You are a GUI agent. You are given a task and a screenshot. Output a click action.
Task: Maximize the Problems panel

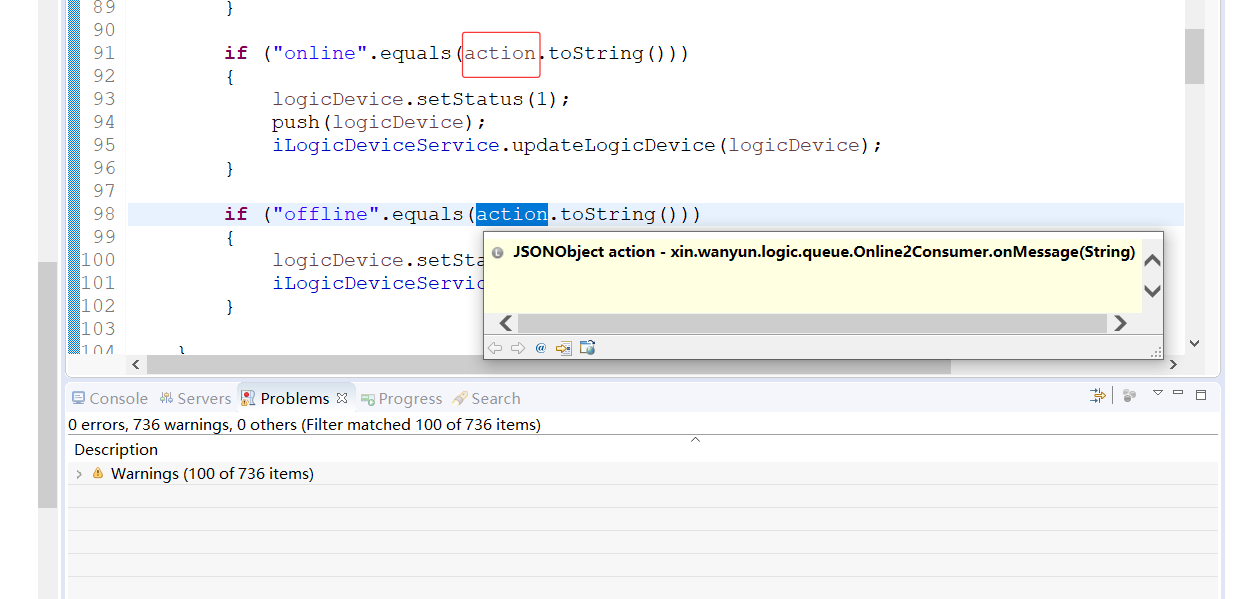tap(1202, 395)
